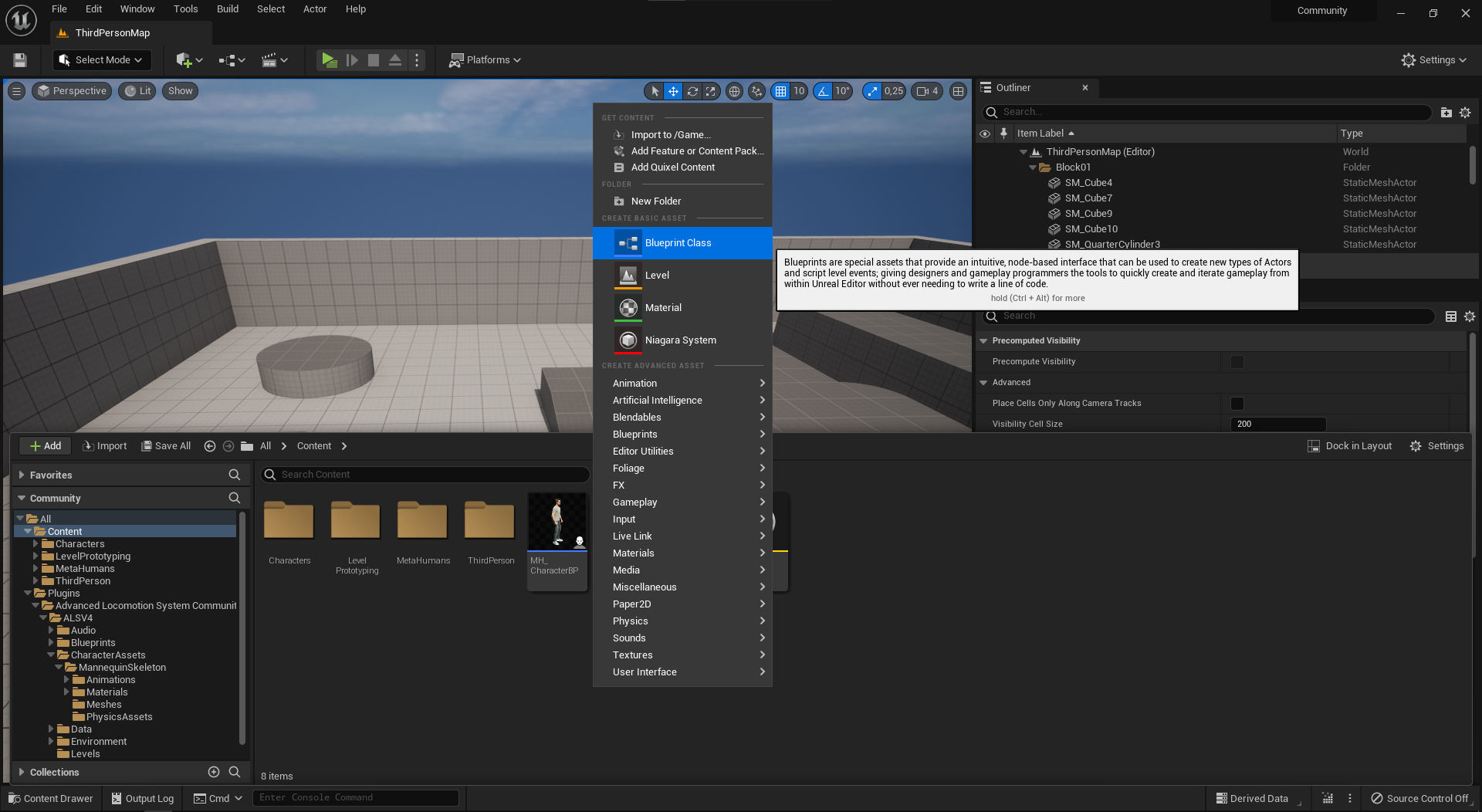This screenshot has width=1482, height=812.
Task: Click Import in Content Browser toolbar
Action: click(105, 446)
